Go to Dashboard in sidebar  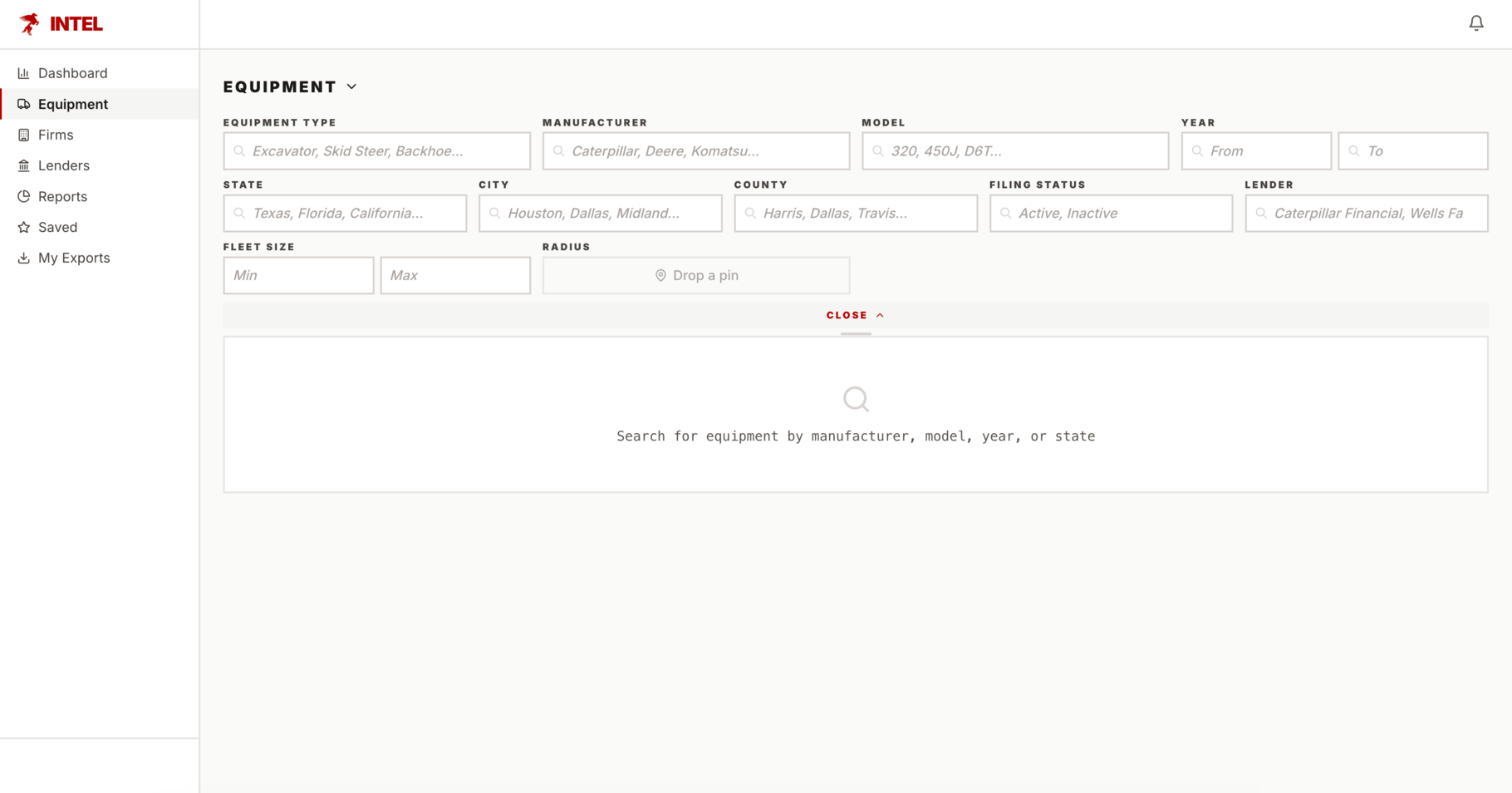coord(100,73)
